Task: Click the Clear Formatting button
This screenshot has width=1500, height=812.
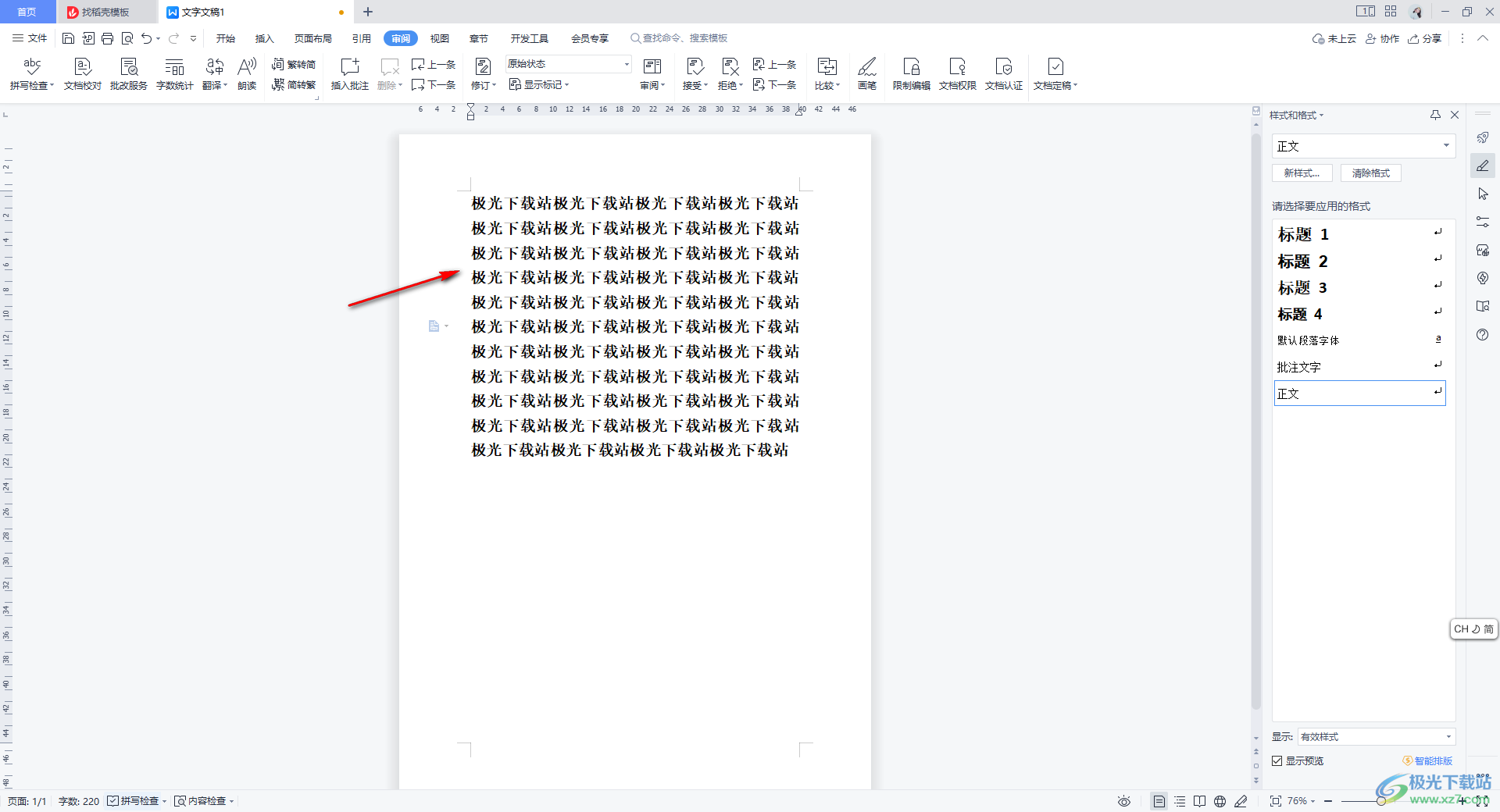Action: coord(1371,173)
